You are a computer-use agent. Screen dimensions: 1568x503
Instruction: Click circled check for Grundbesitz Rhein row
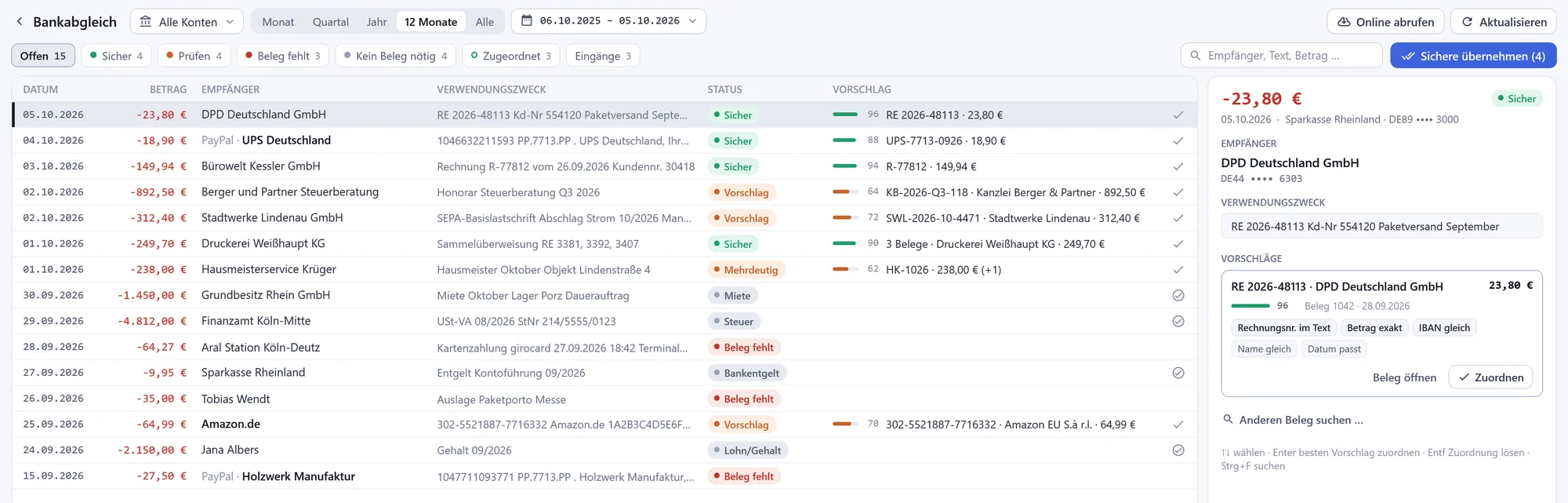[x=1178, y=296]
